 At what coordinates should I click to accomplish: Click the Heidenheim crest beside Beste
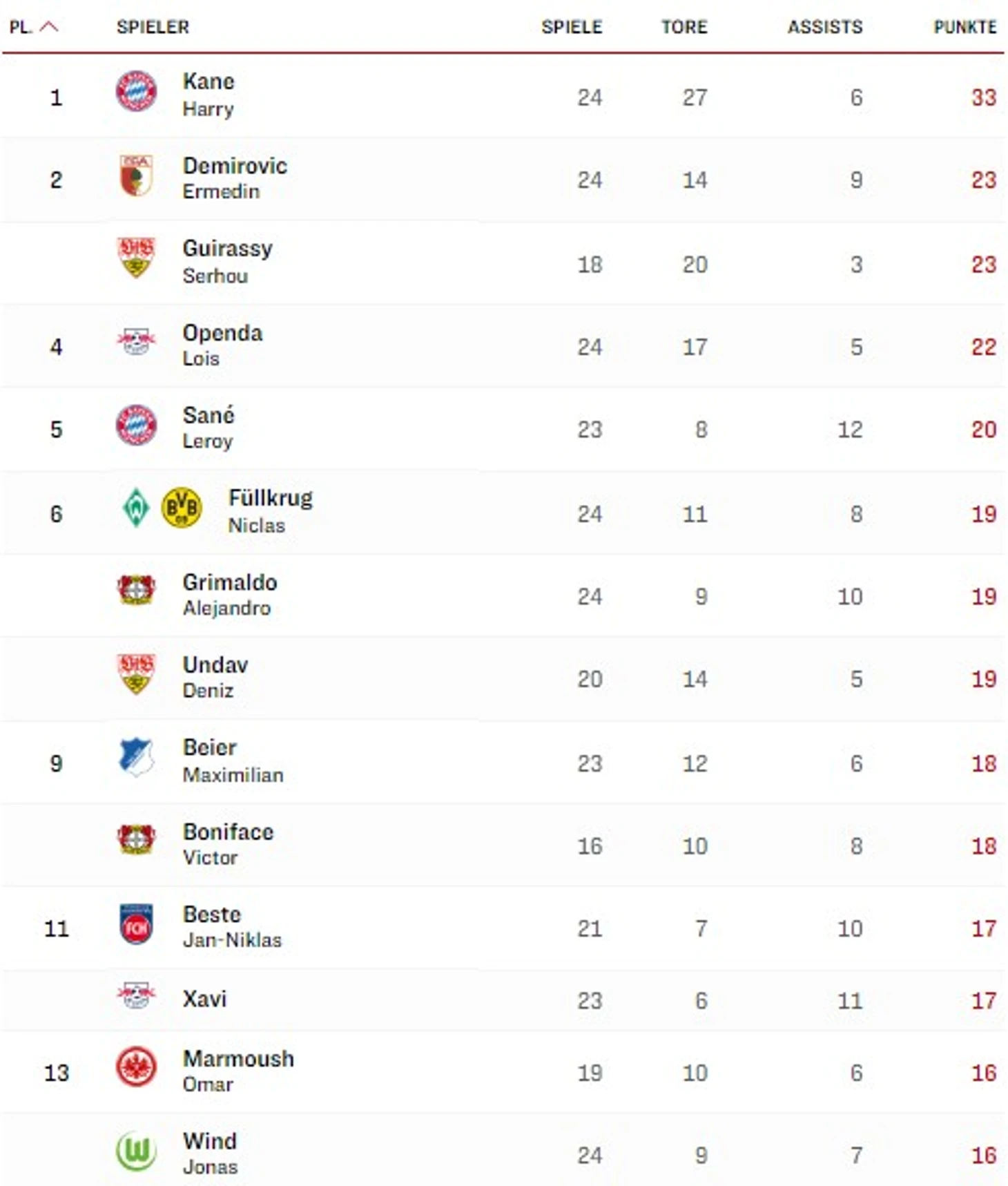point(136,924)
